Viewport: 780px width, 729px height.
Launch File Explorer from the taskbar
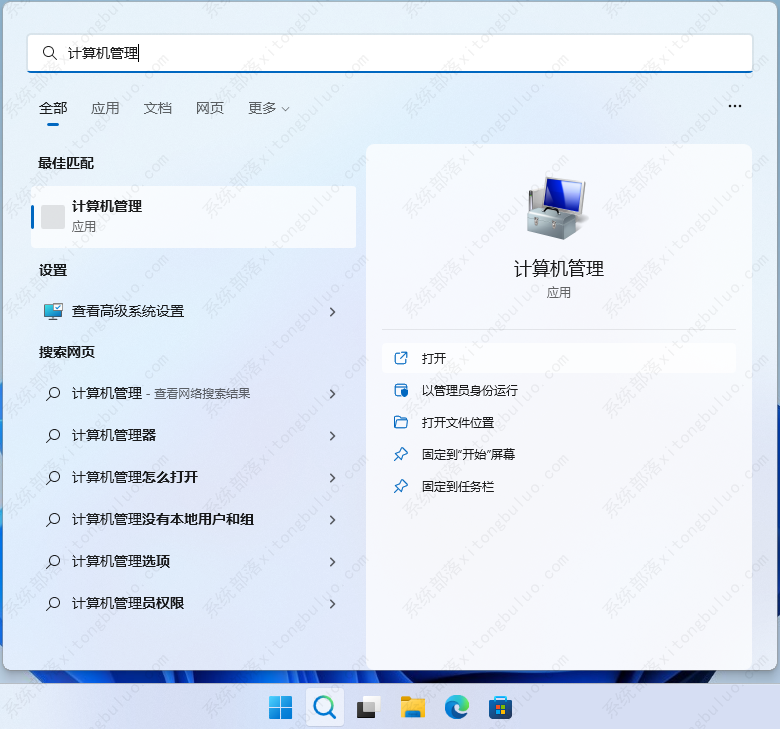click(413, 708)
